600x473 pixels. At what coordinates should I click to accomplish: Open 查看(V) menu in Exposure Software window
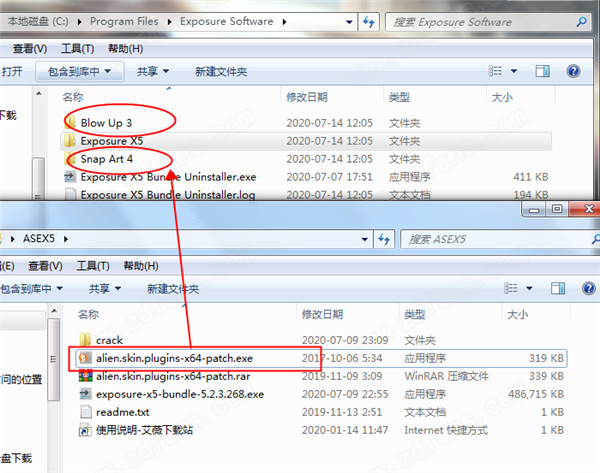pyautogui.click(x=30, y=49)
